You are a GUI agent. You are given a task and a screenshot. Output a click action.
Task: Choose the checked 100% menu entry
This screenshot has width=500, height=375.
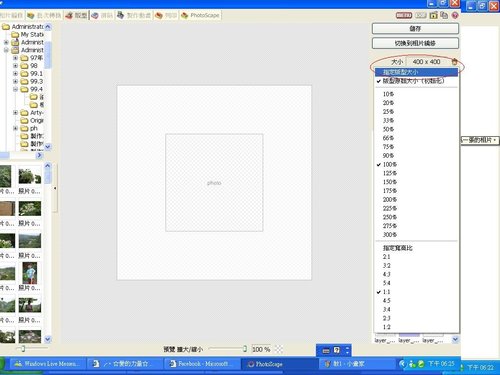click(416, 164)
